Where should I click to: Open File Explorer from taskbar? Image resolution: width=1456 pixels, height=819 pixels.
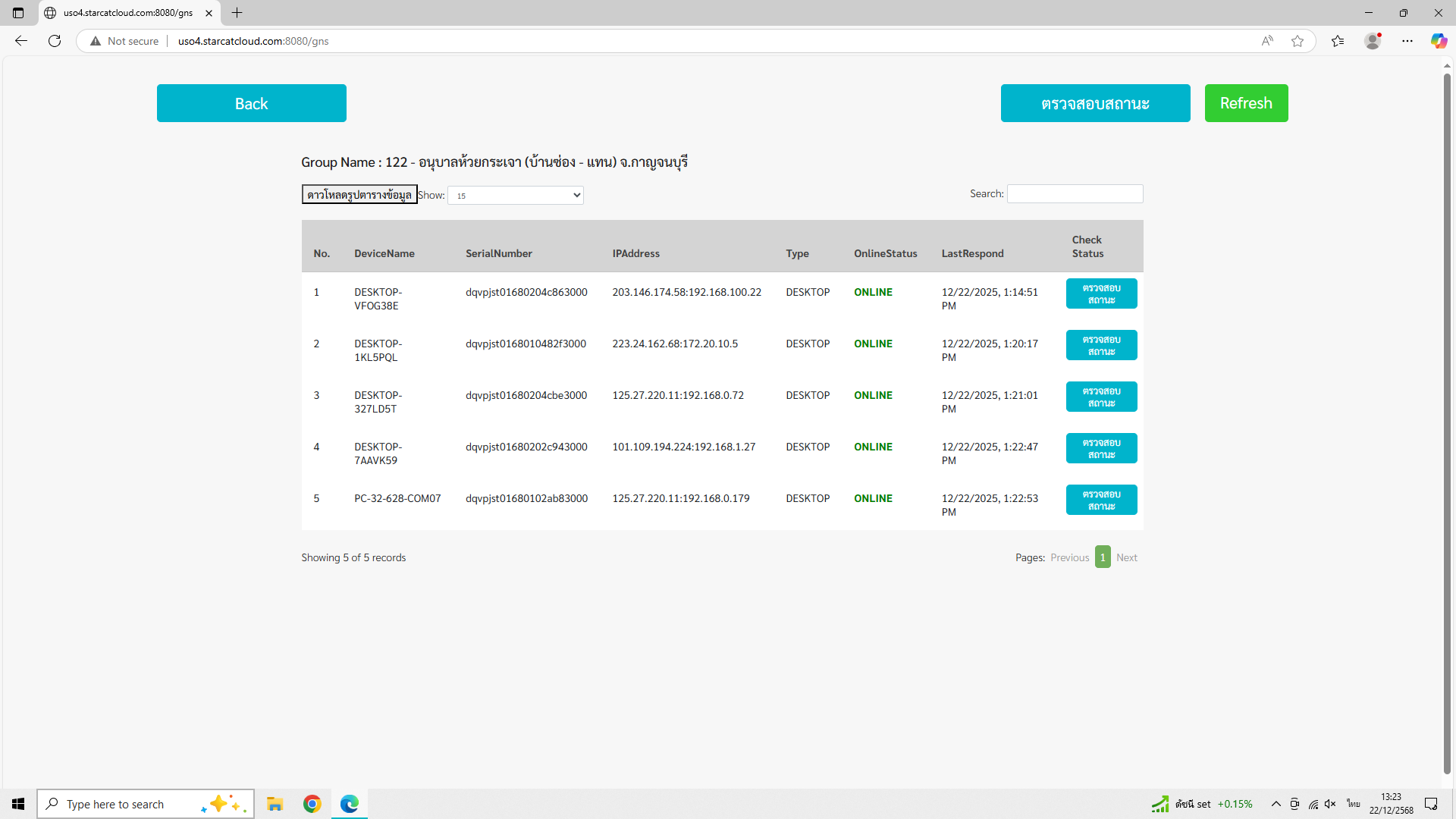pos(275,804)
